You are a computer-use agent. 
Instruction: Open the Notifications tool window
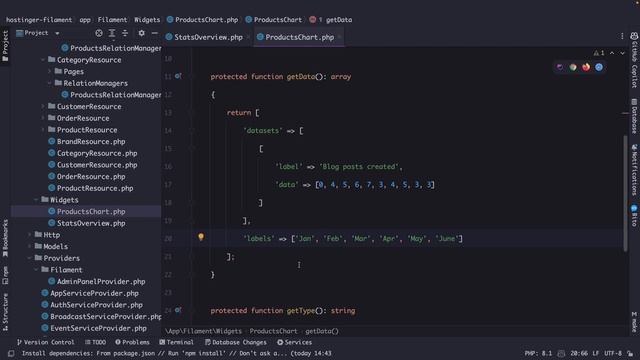(634, 169)
